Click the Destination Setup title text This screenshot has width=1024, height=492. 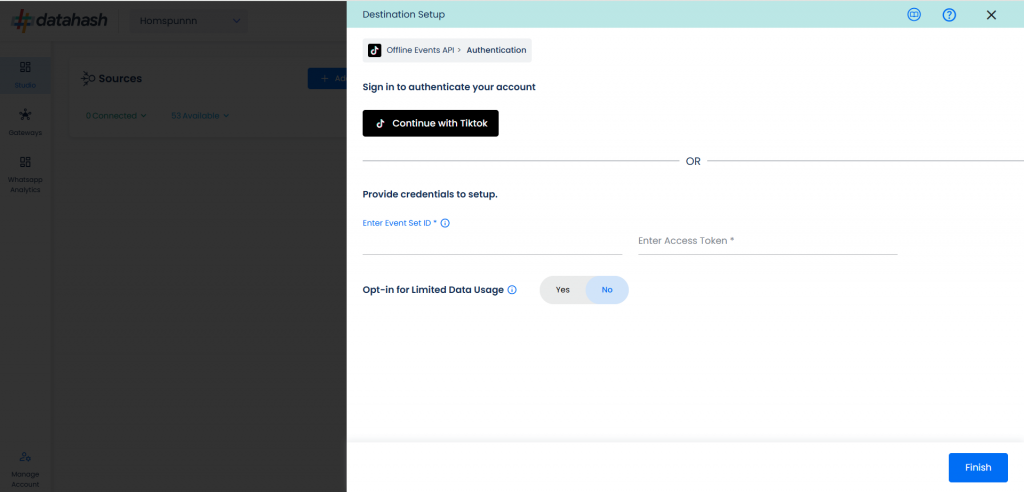tap(404, 14)
